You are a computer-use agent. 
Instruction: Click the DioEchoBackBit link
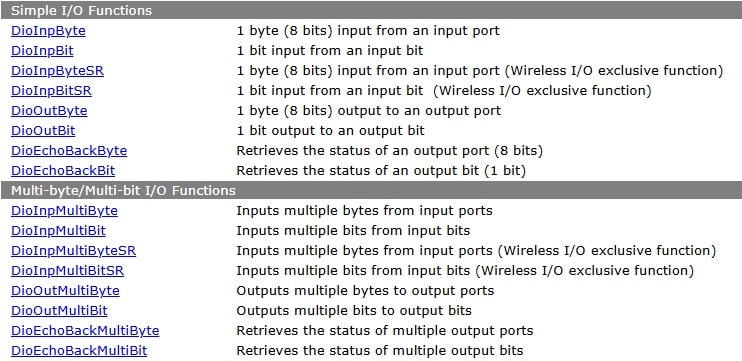point(63,171)
